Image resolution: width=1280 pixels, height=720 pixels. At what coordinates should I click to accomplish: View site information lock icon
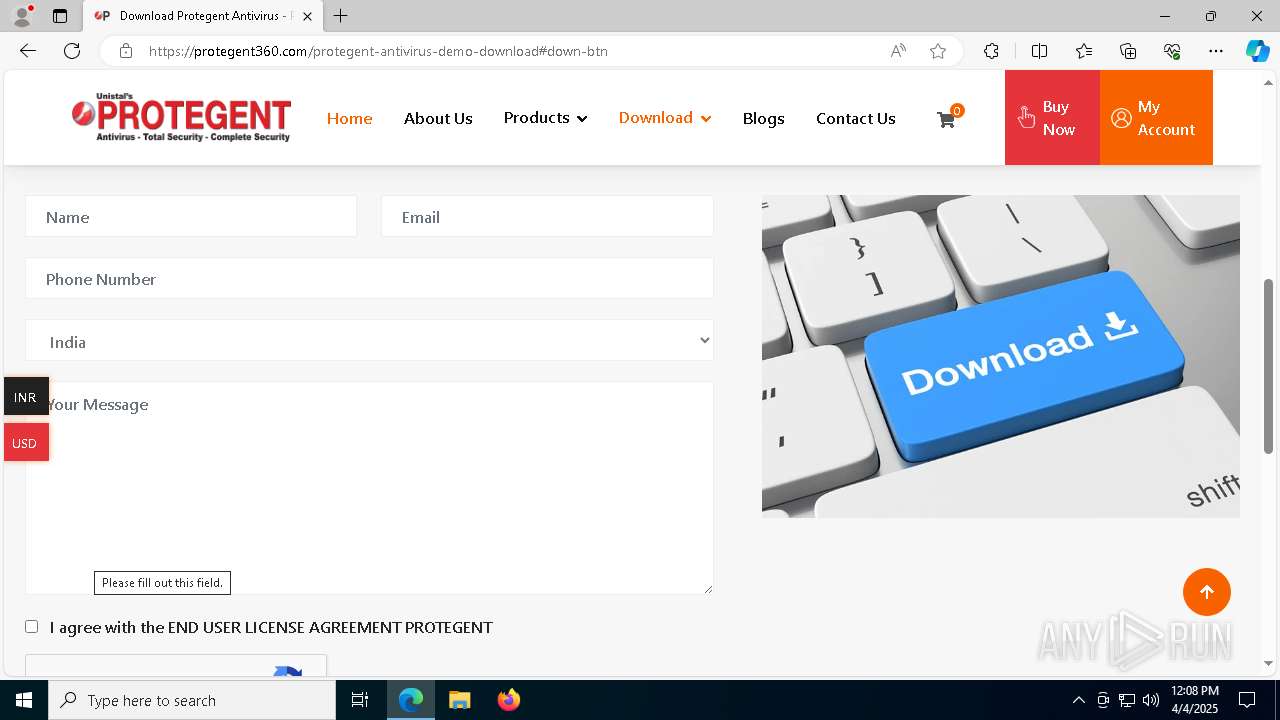tap(125, 51)
